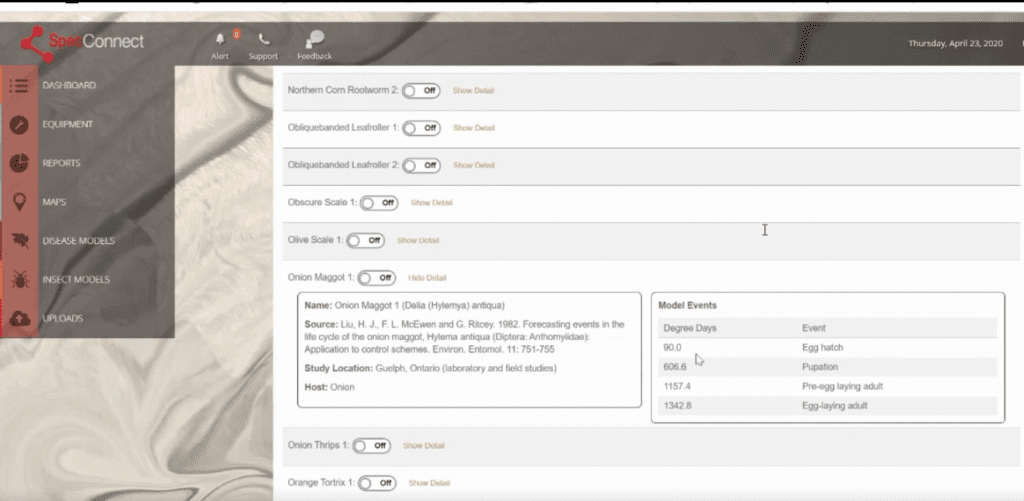Image resolution: width=1024 pixels, height=501 pixels.
Task: Open the Feedback speech bubble icon
Action: point(315,39)
